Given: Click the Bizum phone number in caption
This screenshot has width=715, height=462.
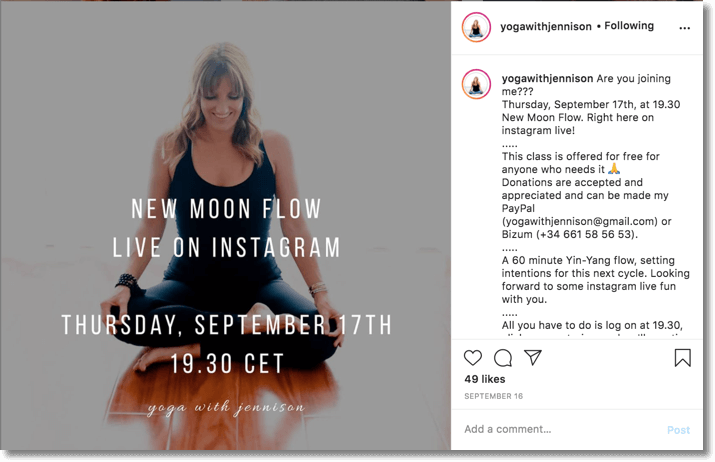Looking at the screenshot, I should [588, 234].
